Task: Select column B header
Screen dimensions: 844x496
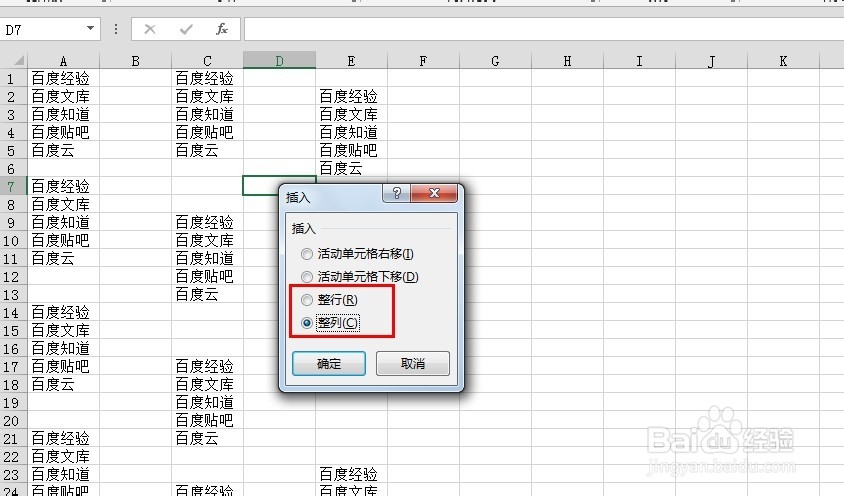Action: click(x=136, y=61)
